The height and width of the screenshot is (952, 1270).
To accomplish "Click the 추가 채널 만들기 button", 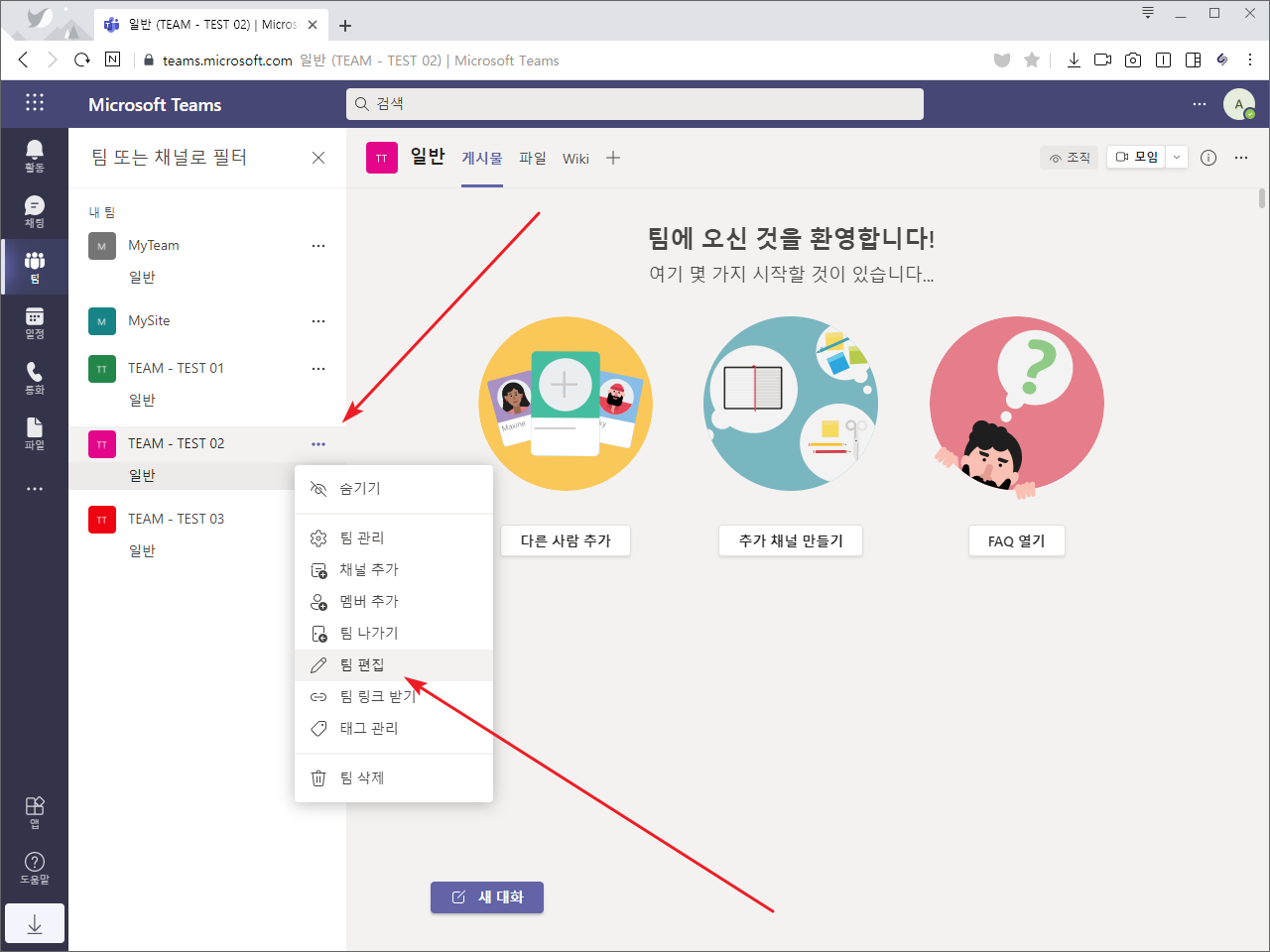I will 791,540.
